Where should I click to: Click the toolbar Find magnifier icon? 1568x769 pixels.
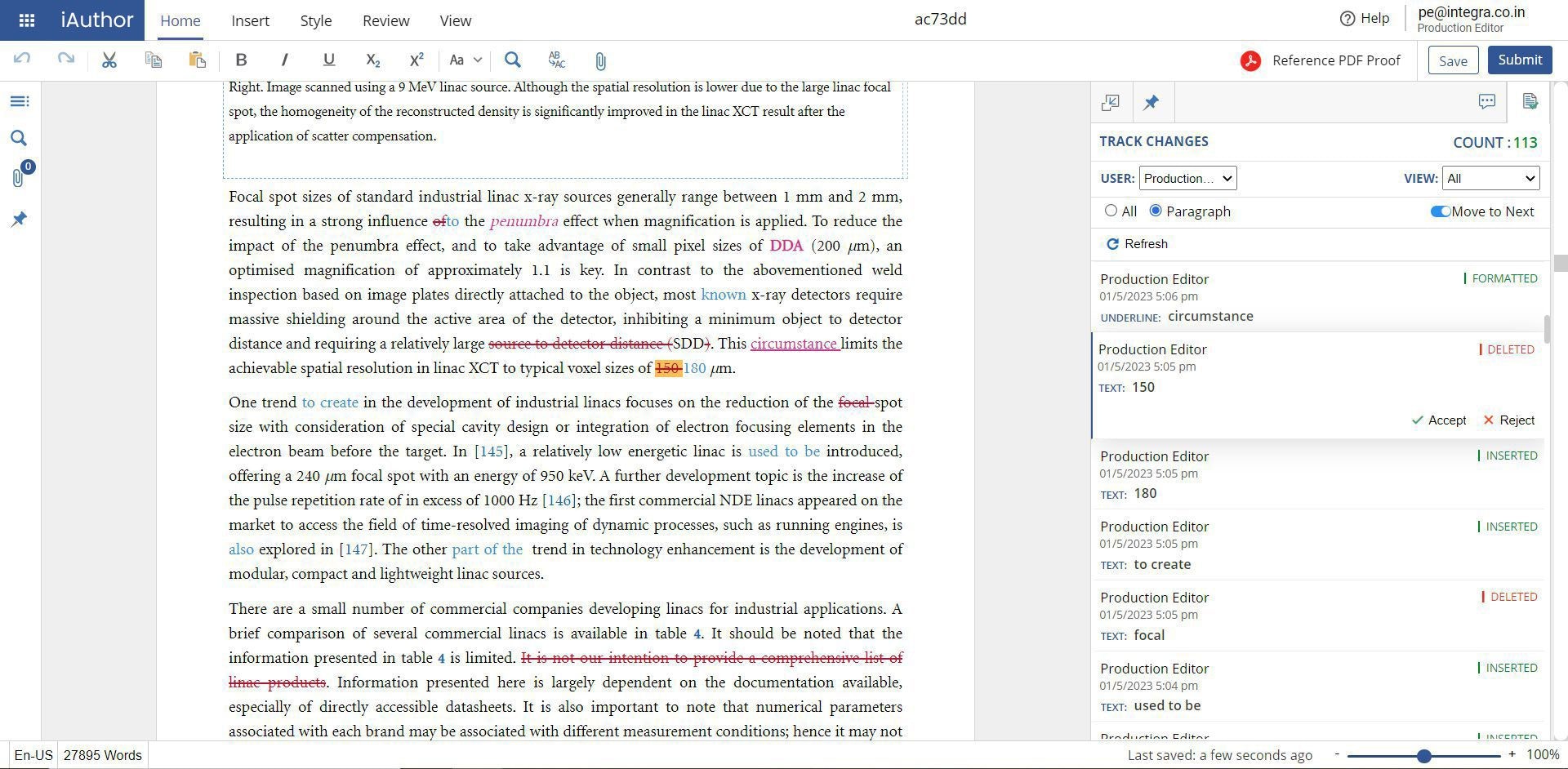click(513, 60)
